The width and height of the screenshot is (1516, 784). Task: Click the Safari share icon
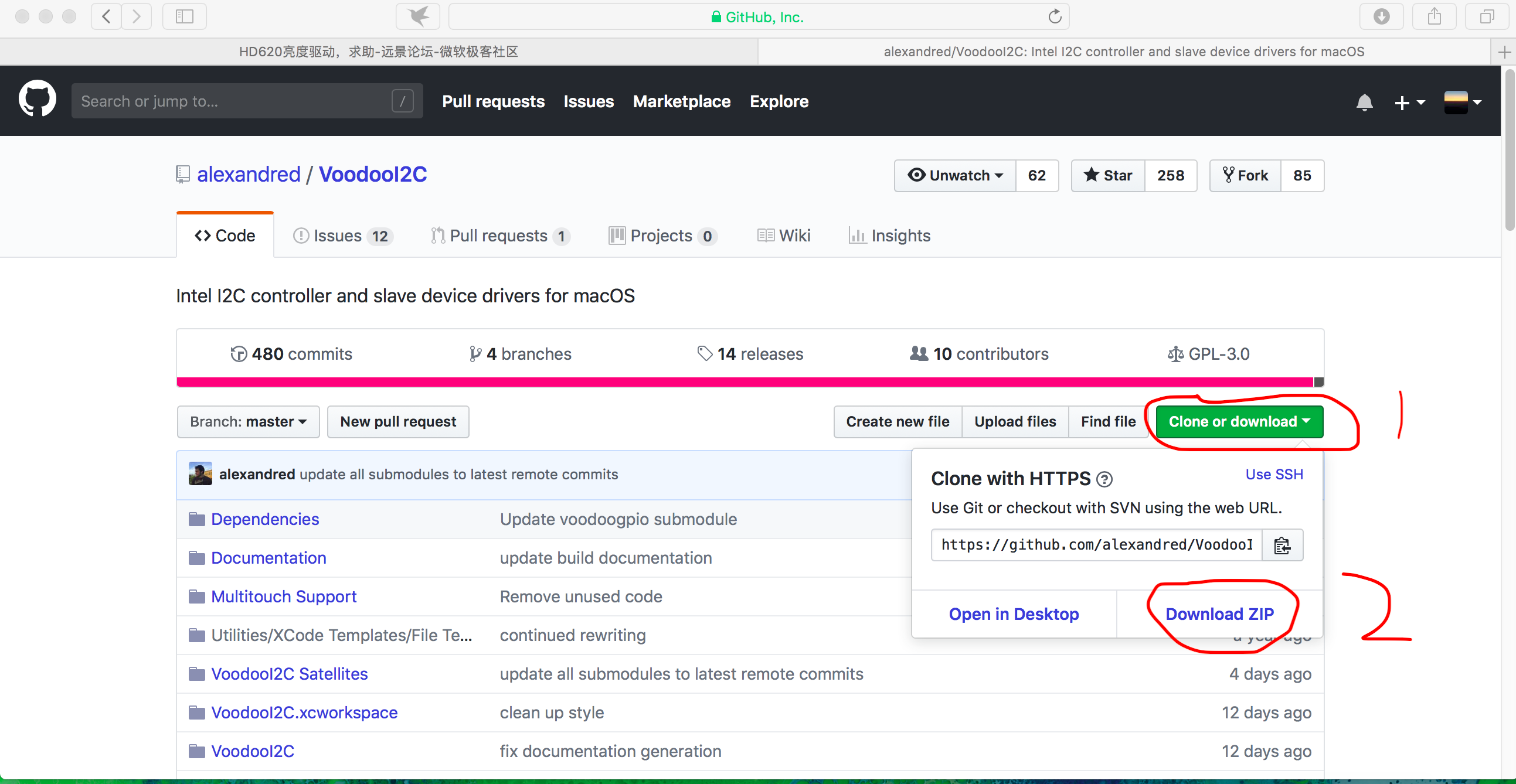pyautogui.click(x=1434, y=16)
